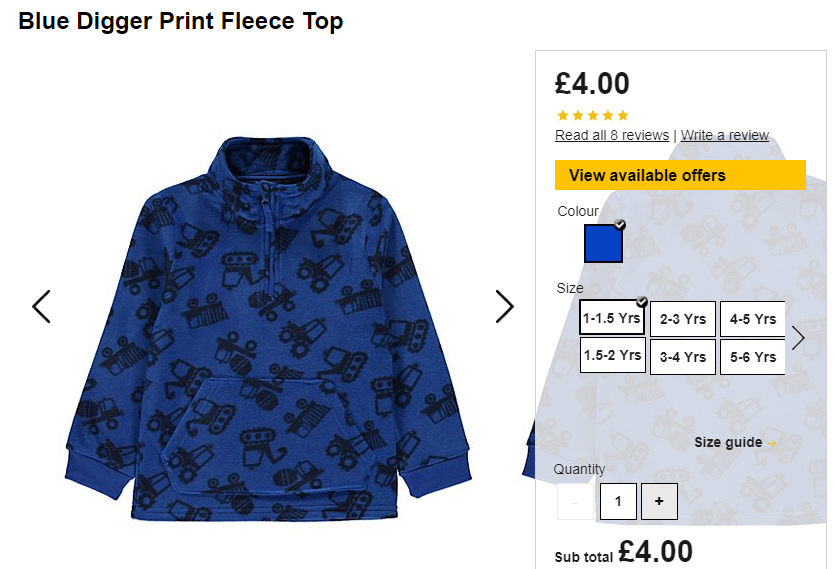This screenshot has height=569, width=835.
Task: Decrease quantity with the minus button
Action: coord(575,501)
